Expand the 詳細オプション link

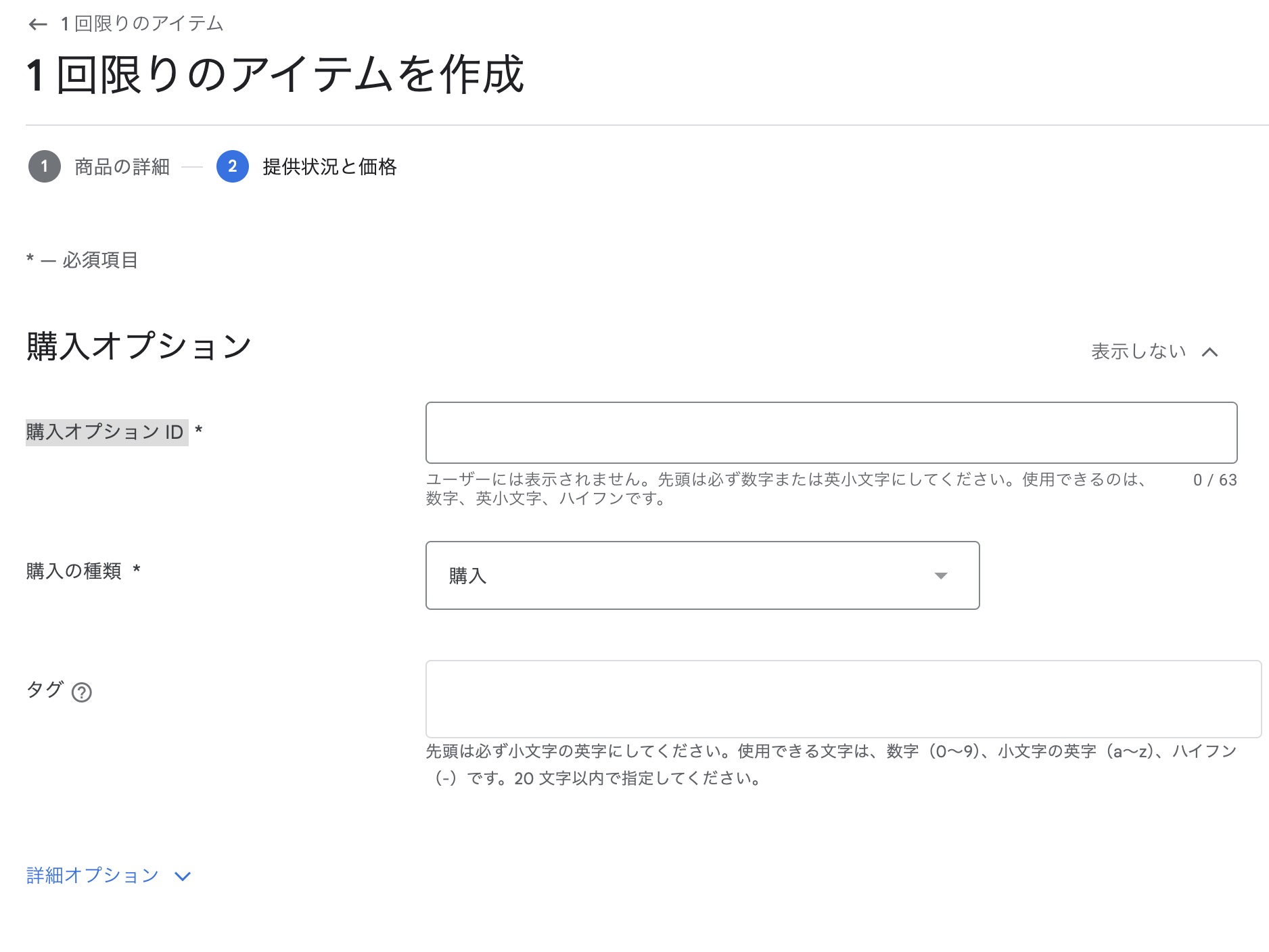click(x=93, y=876)
